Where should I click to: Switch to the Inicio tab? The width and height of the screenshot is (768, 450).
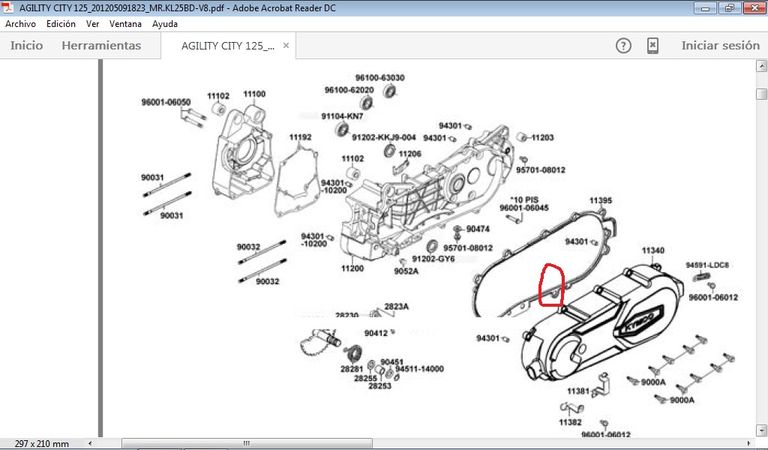coord(26,46)
